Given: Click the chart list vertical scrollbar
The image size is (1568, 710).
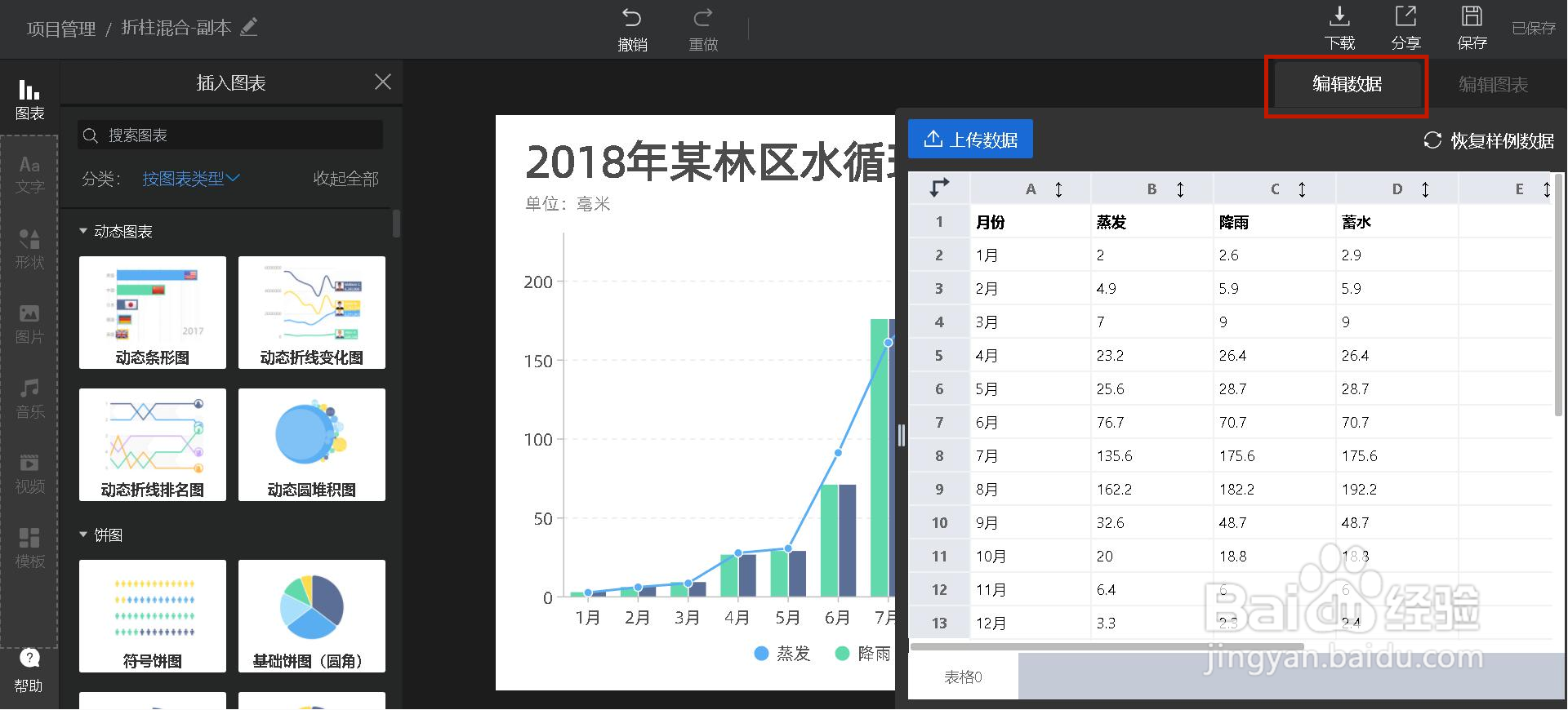Looking at the screenshot, I should 397,224.
